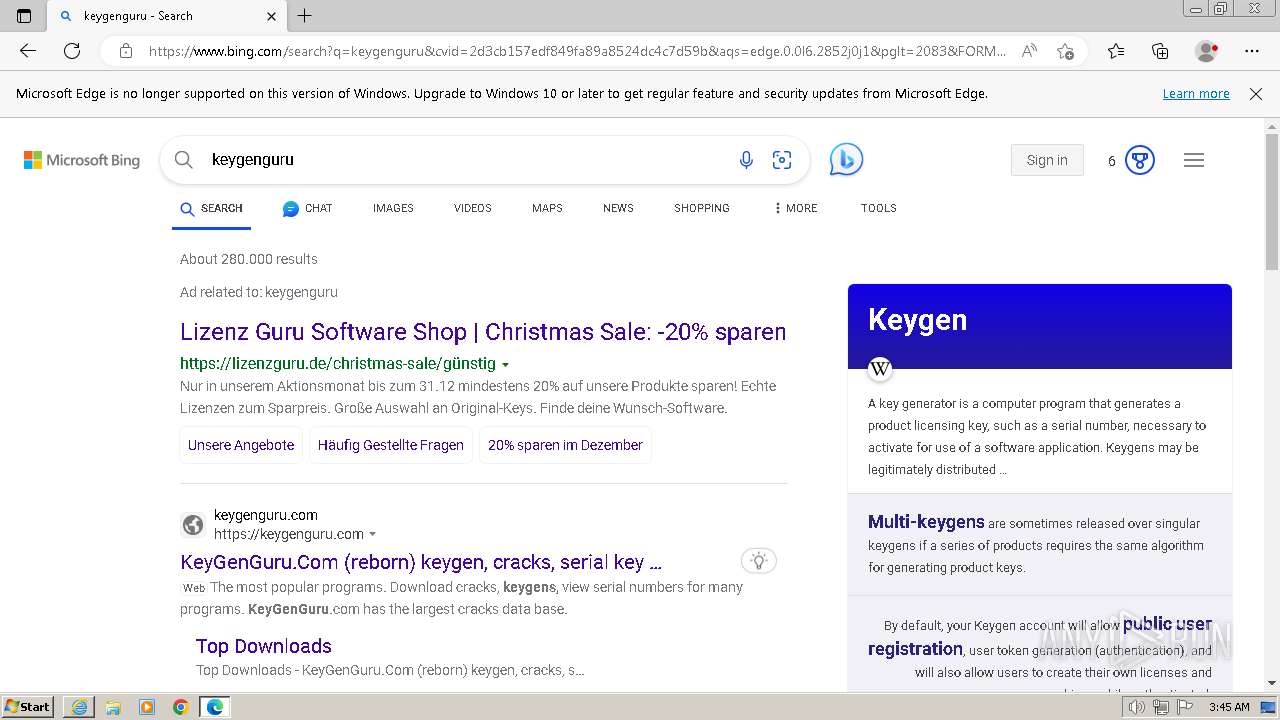Expand the lizenzguru.de URL dropdown arrow
Viewport: 1280px width, 720px height.
tap(505, 365)
